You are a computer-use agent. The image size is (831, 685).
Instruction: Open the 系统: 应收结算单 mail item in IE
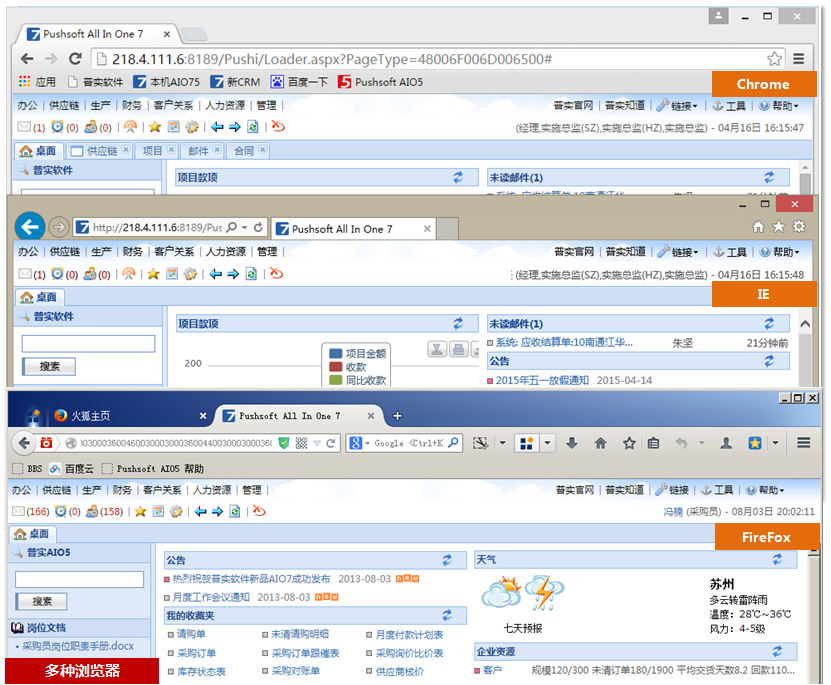click(564, 343)
